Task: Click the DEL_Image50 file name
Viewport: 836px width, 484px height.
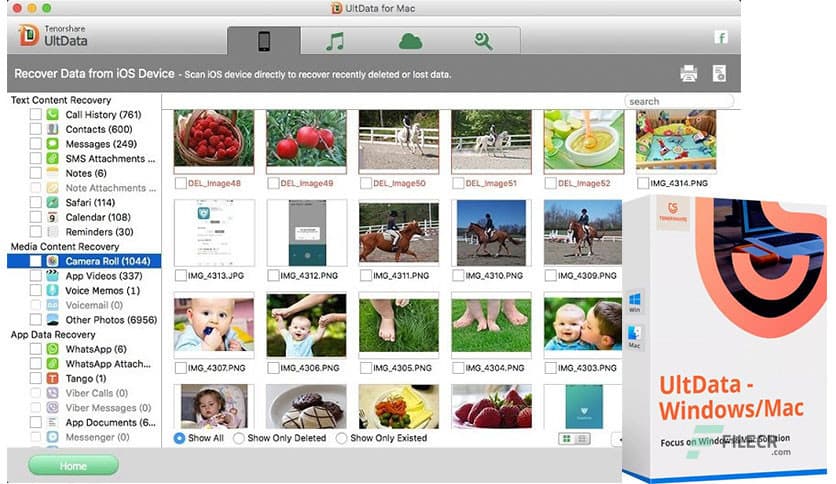Action: tap(399, 183)
